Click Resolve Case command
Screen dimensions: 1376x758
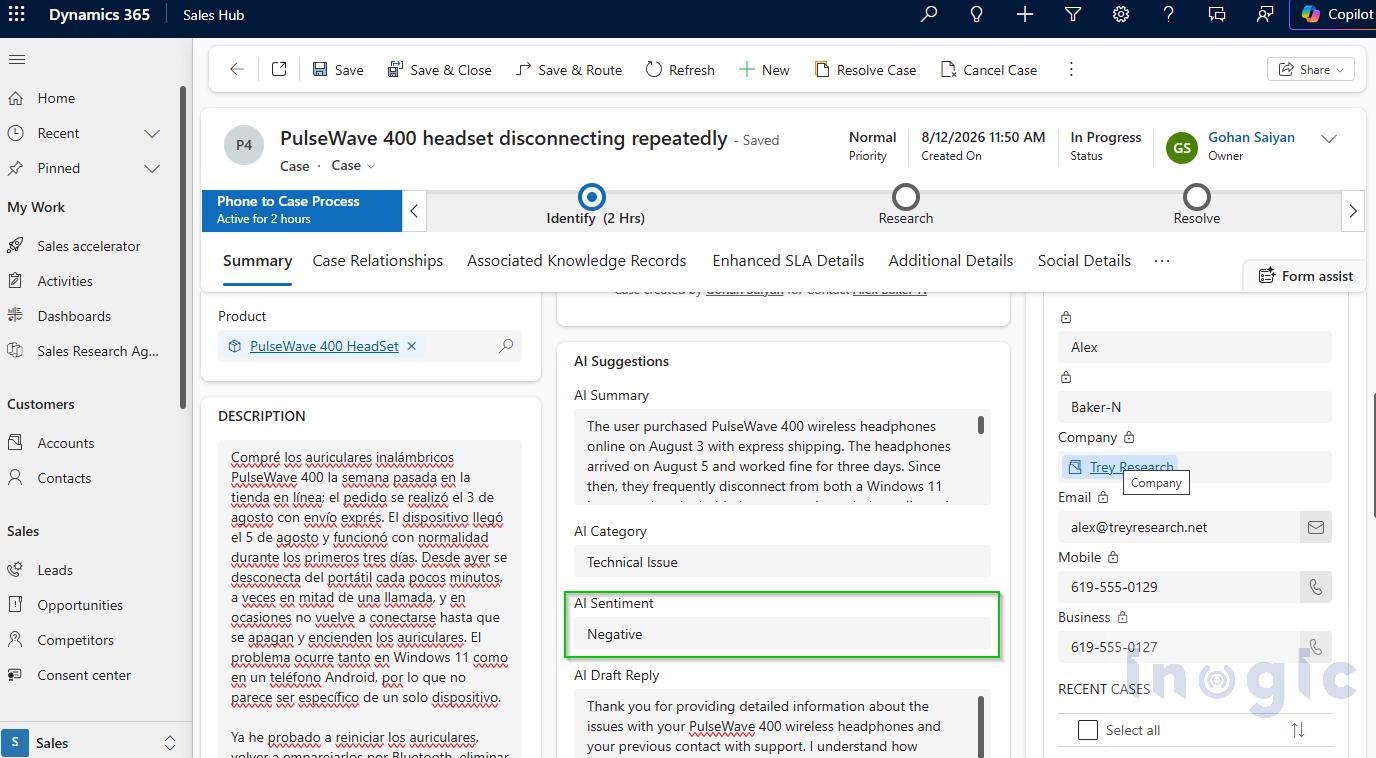coord(866,70)
